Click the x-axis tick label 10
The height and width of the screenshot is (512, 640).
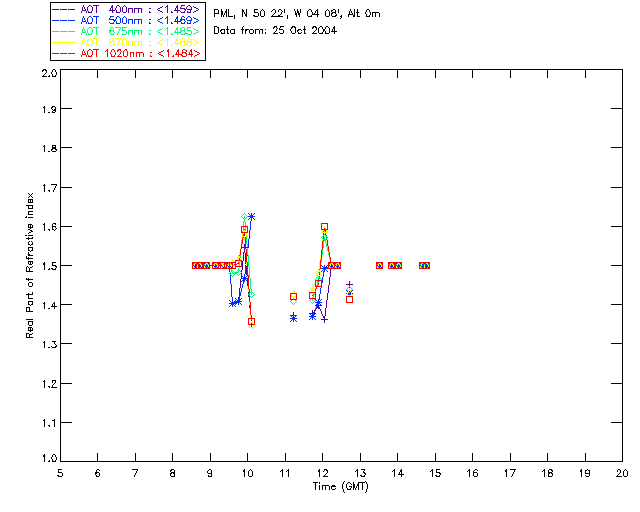coord(247,473)
